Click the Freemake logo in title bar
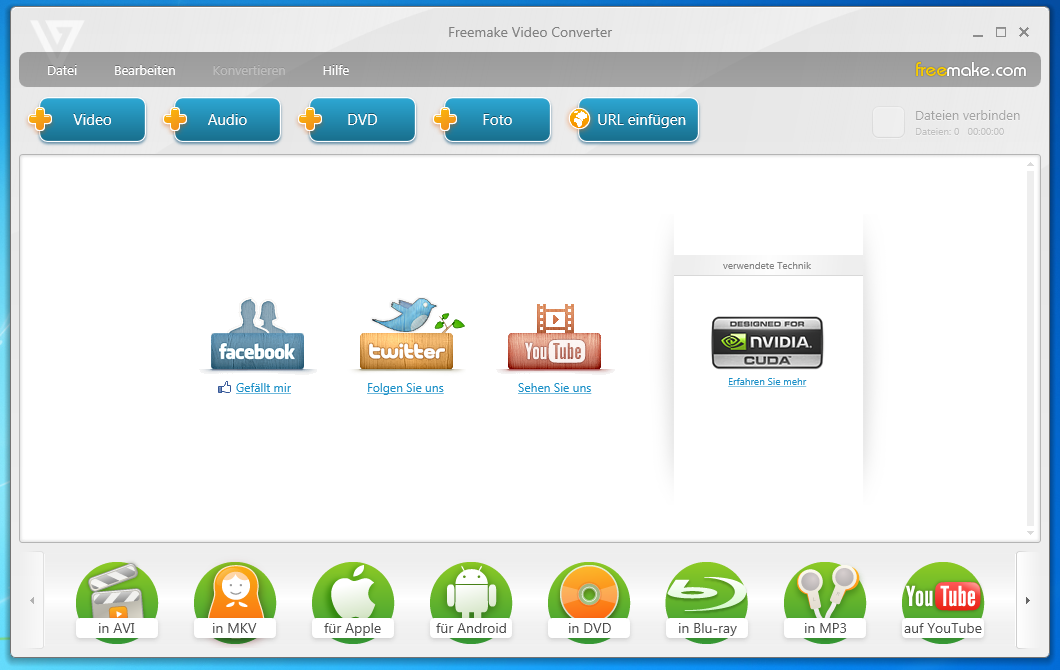1060x670 pixels. coord(57,39)
